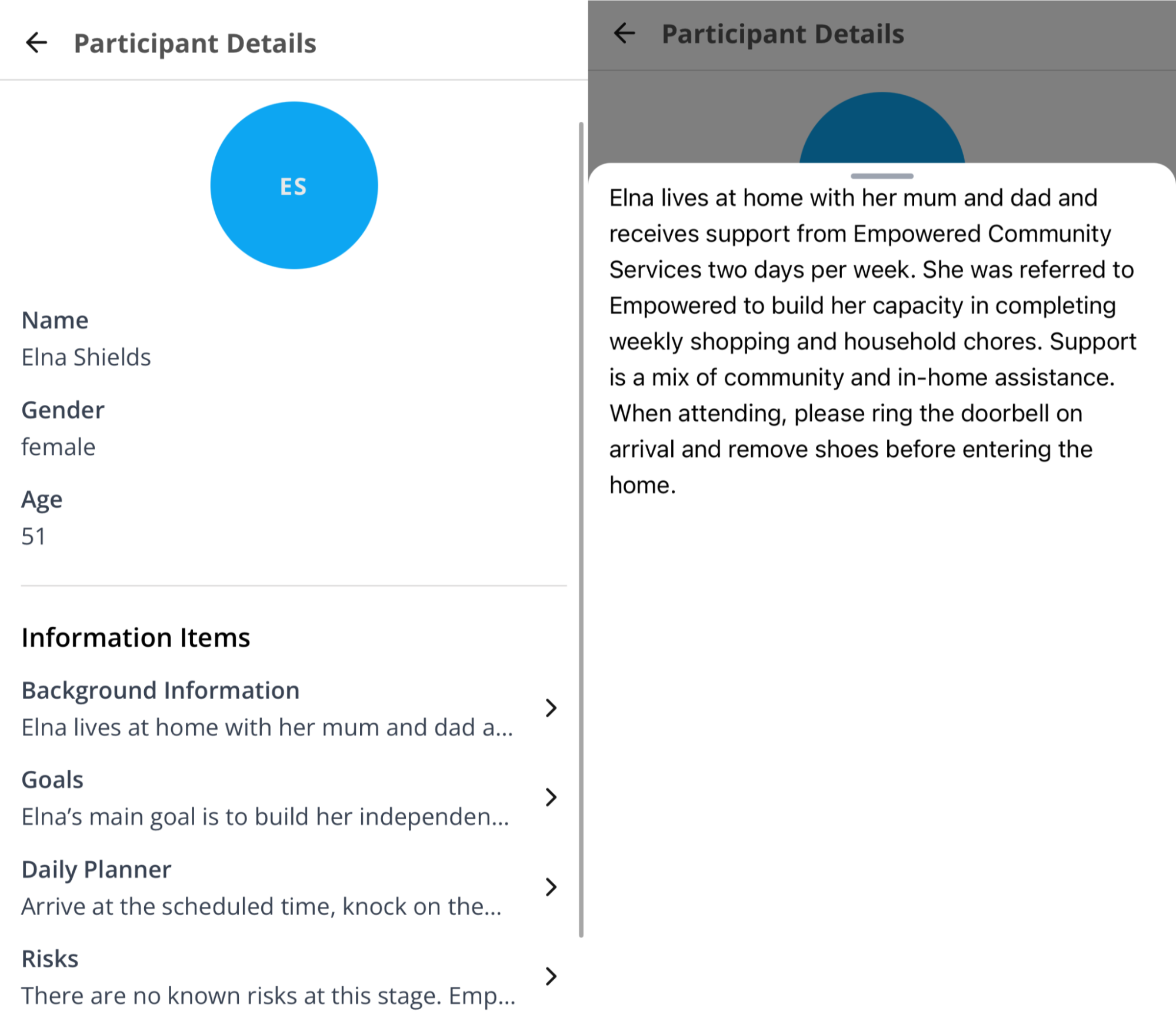1176x1031 pixels.
Task: Expand Daily Planner via its chevron
Action: [551, 887]
